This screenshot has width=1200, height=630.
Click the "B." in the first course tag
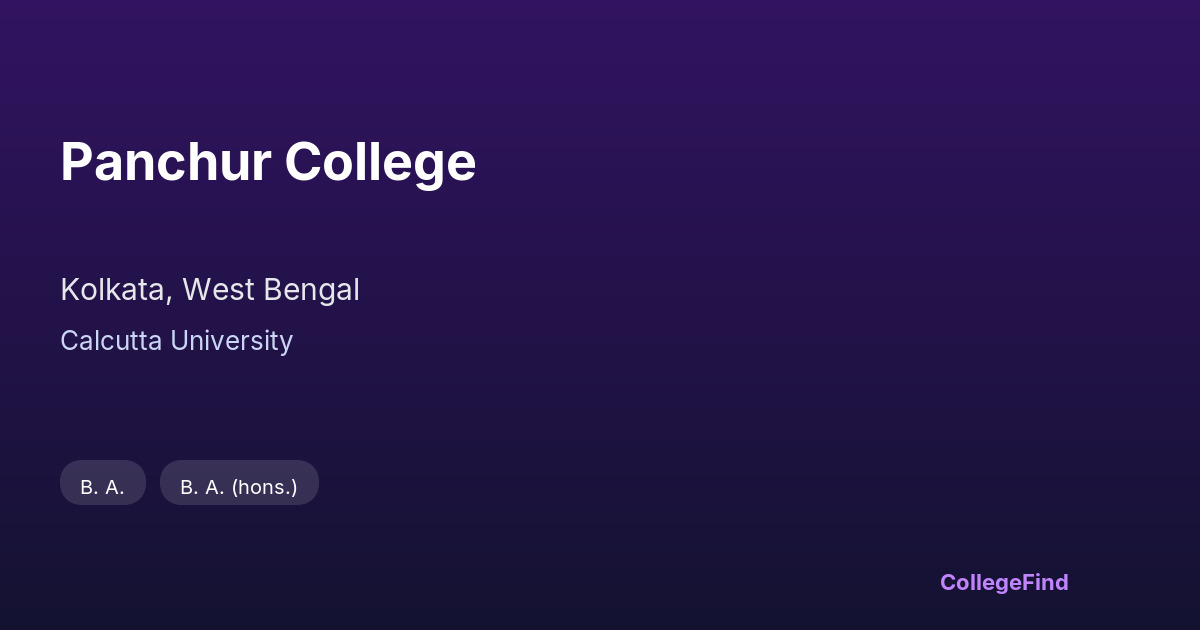(x=89, y=487)
